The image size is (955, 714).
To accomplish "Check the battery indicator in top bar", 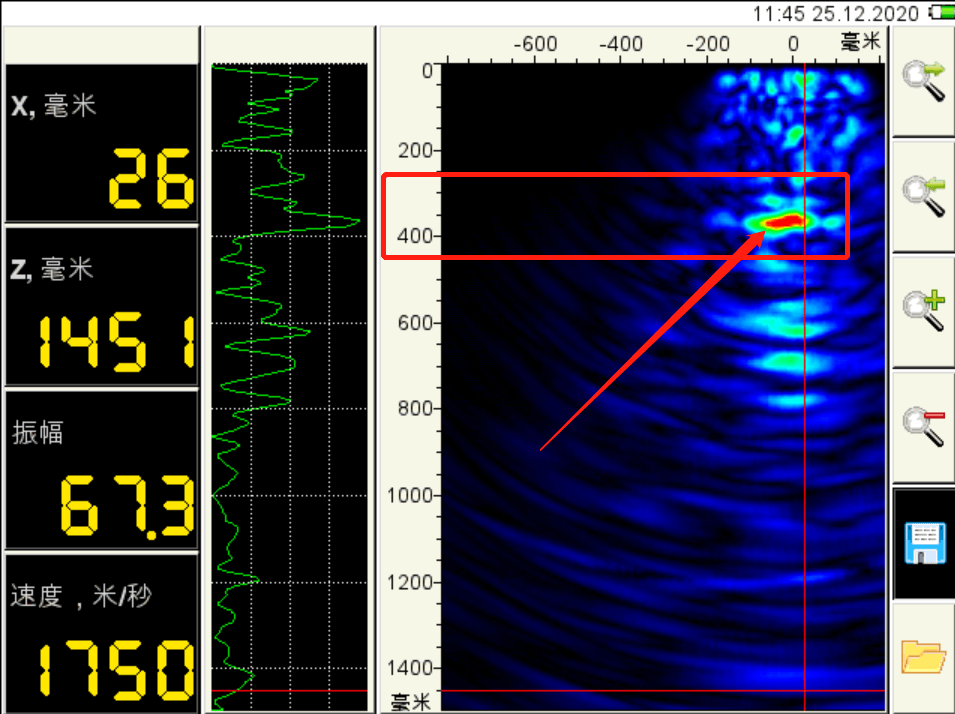I will 940,13.
